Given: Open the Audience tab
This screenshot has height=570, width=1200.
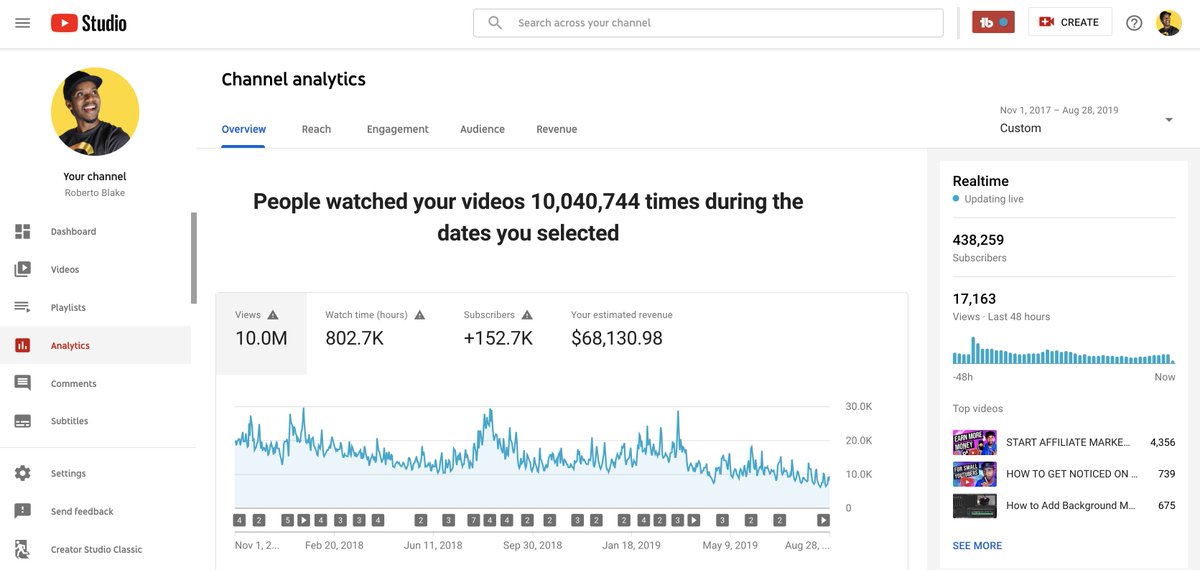Looking at the screenshot, I should (x=482, y=129).
